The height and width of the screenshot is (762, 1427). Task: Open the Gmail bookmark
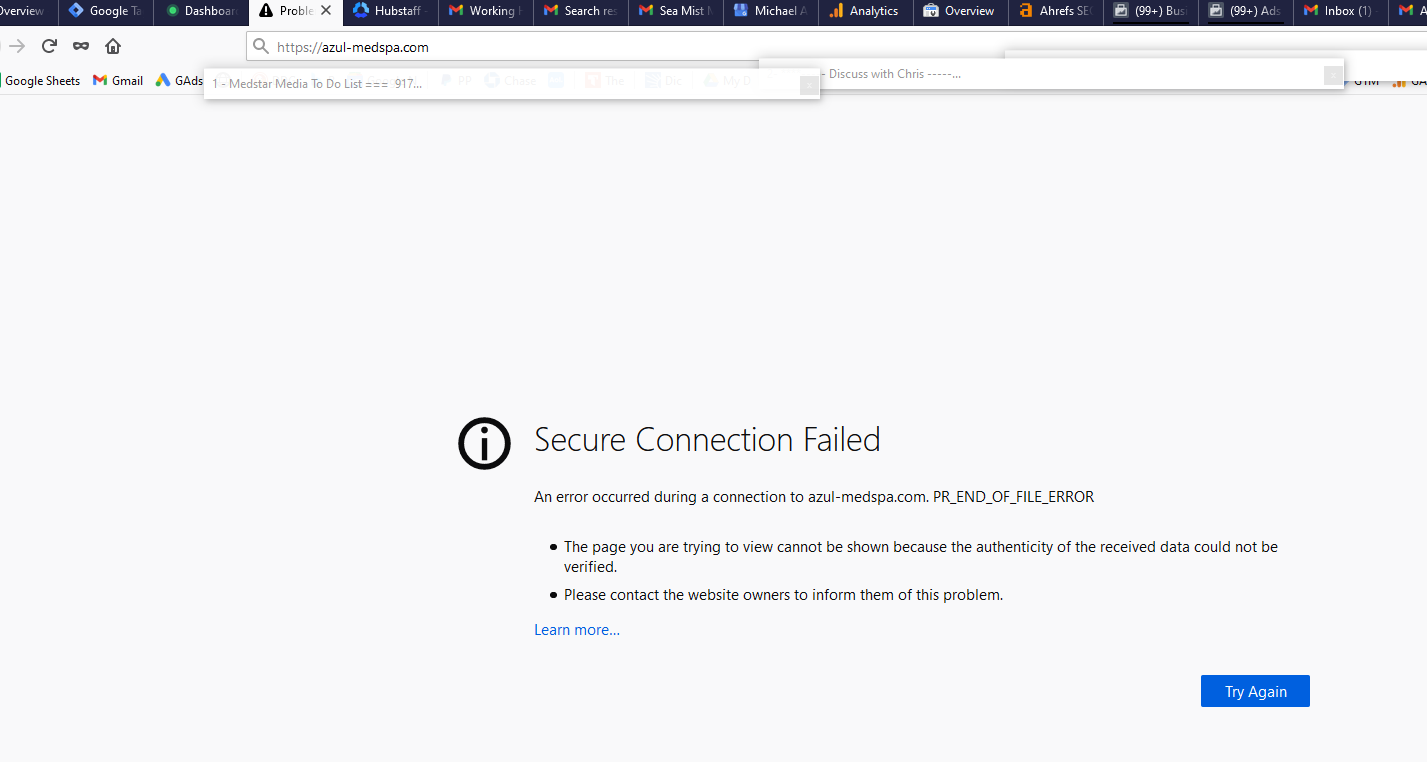[x=118, y=81]
